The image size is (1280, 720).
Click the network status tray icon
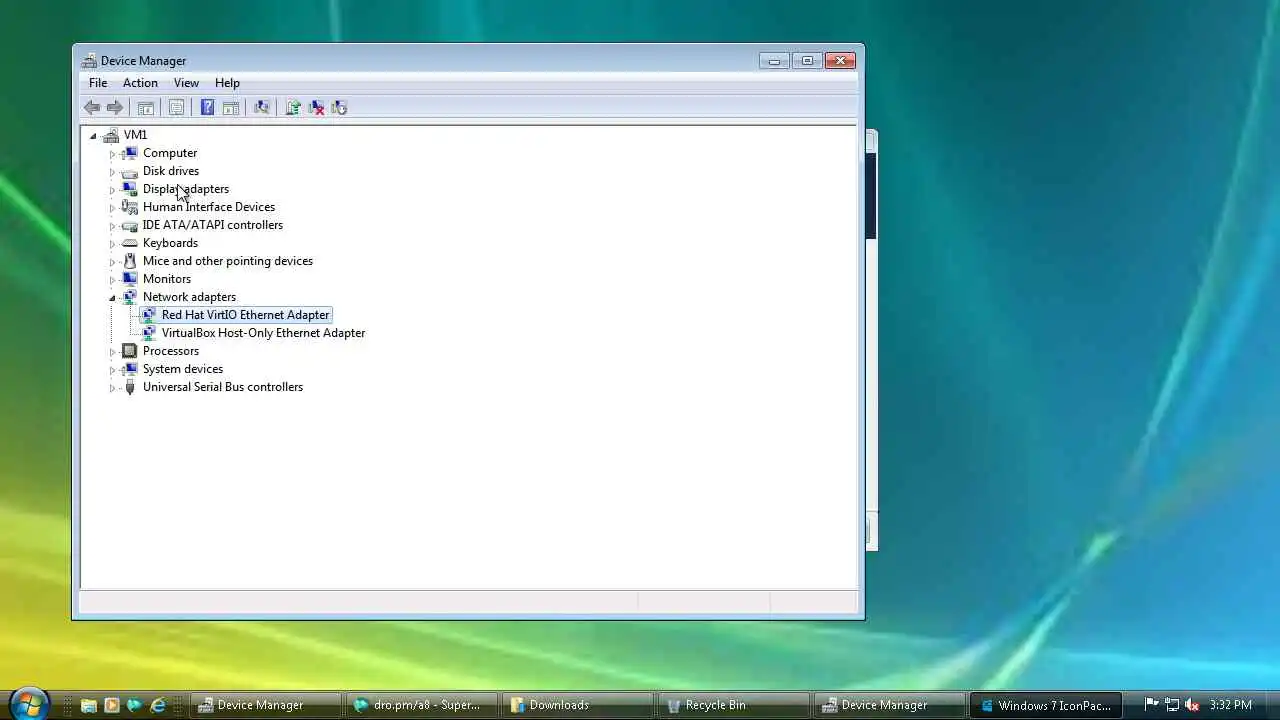[1172, 705]
